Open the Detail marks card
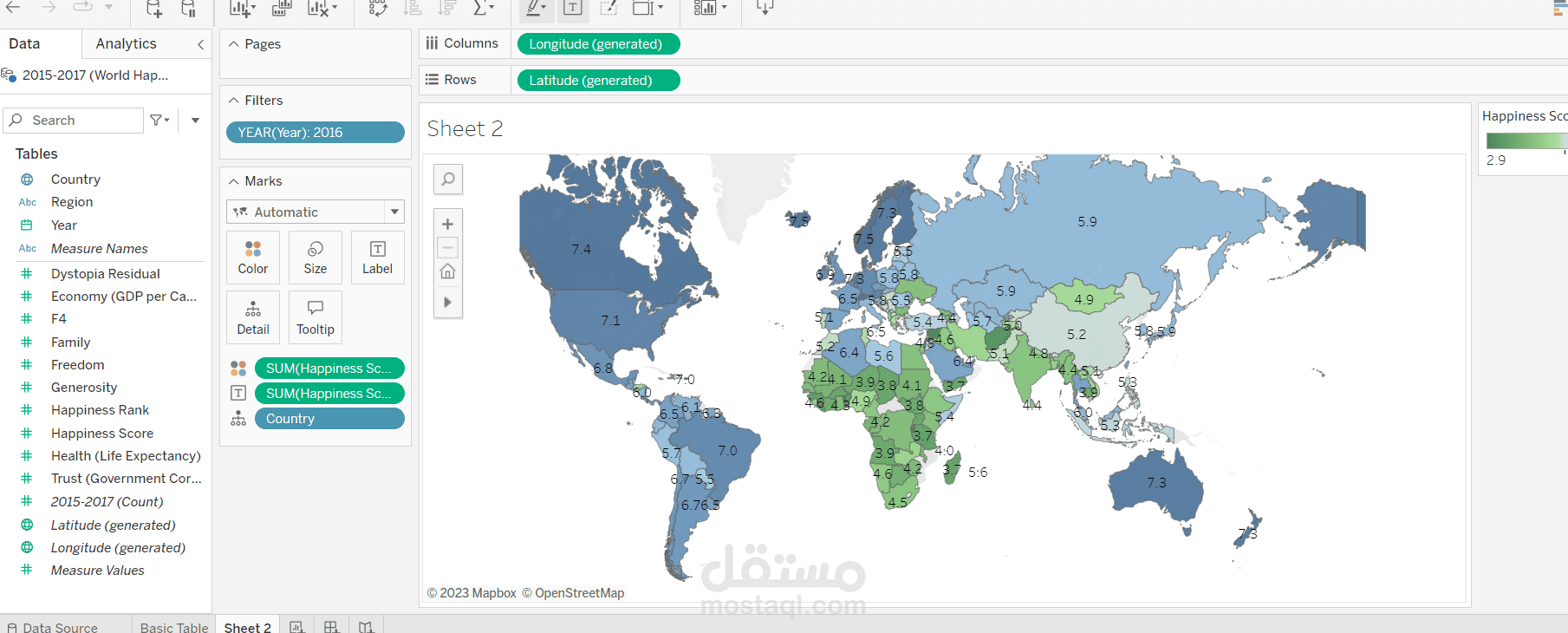The height and width of the screenshot is (633, 1568). pyautogui.click(x=253, y=318)
